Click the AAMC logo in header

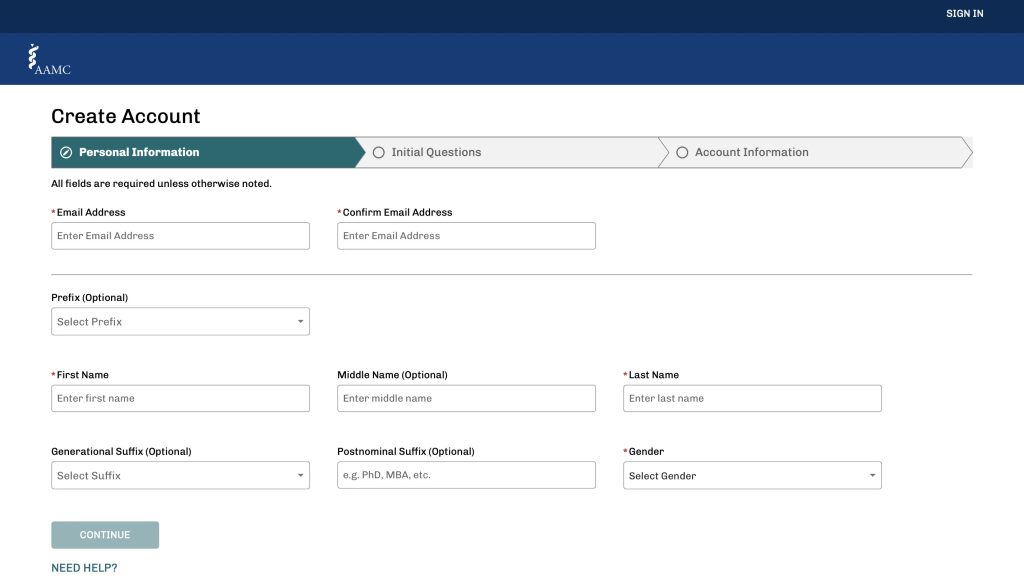point(49,60)
